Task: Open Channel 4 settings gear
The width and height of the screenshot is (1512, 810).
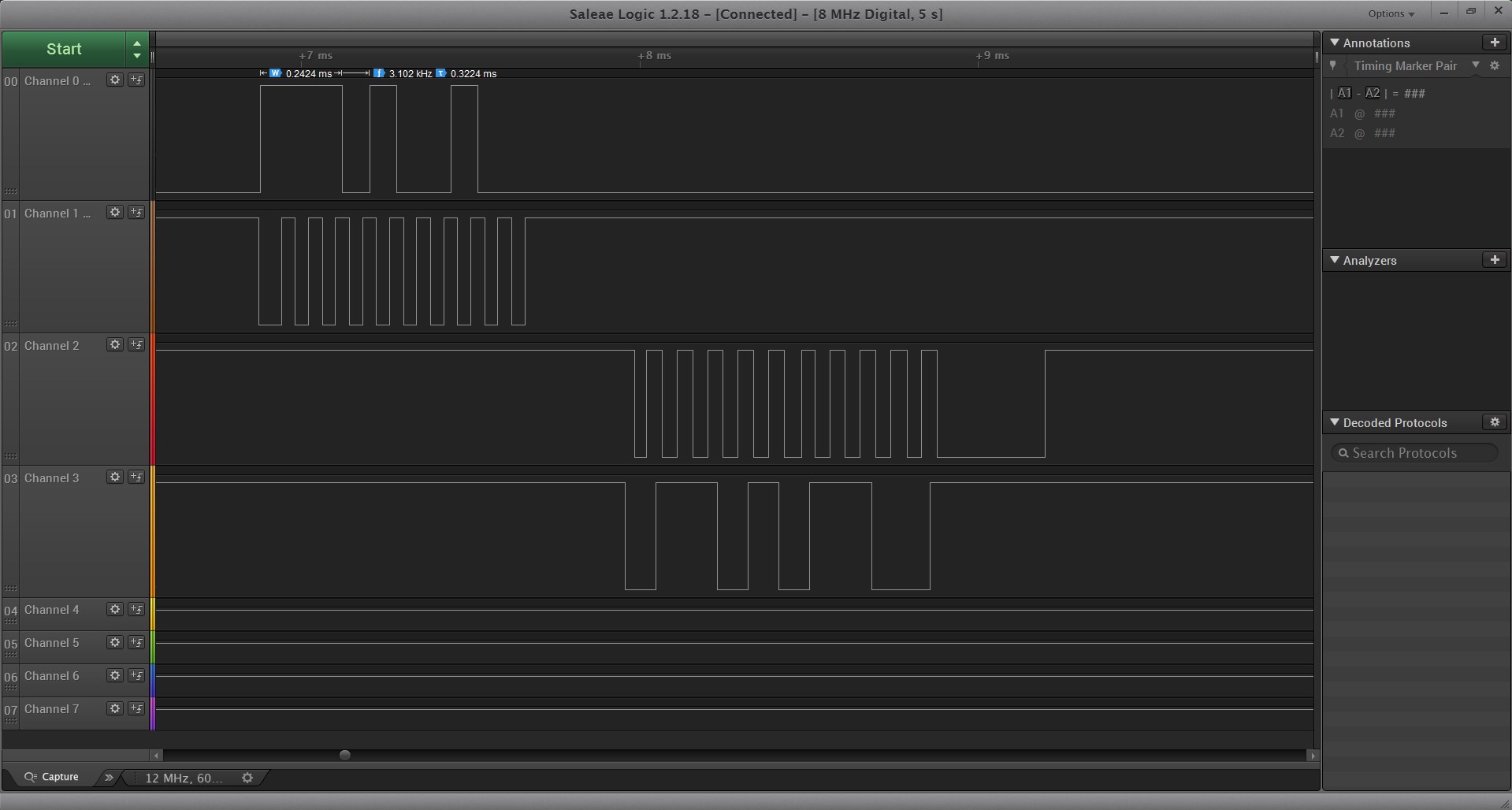Action: pyautogui.click(x=115, y=609)
